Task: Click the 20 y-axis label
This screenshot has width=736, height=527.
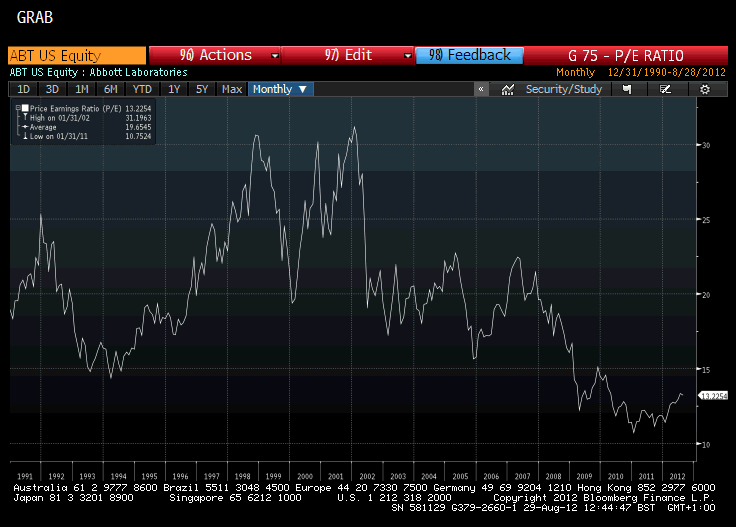Action: coord(706,295)
